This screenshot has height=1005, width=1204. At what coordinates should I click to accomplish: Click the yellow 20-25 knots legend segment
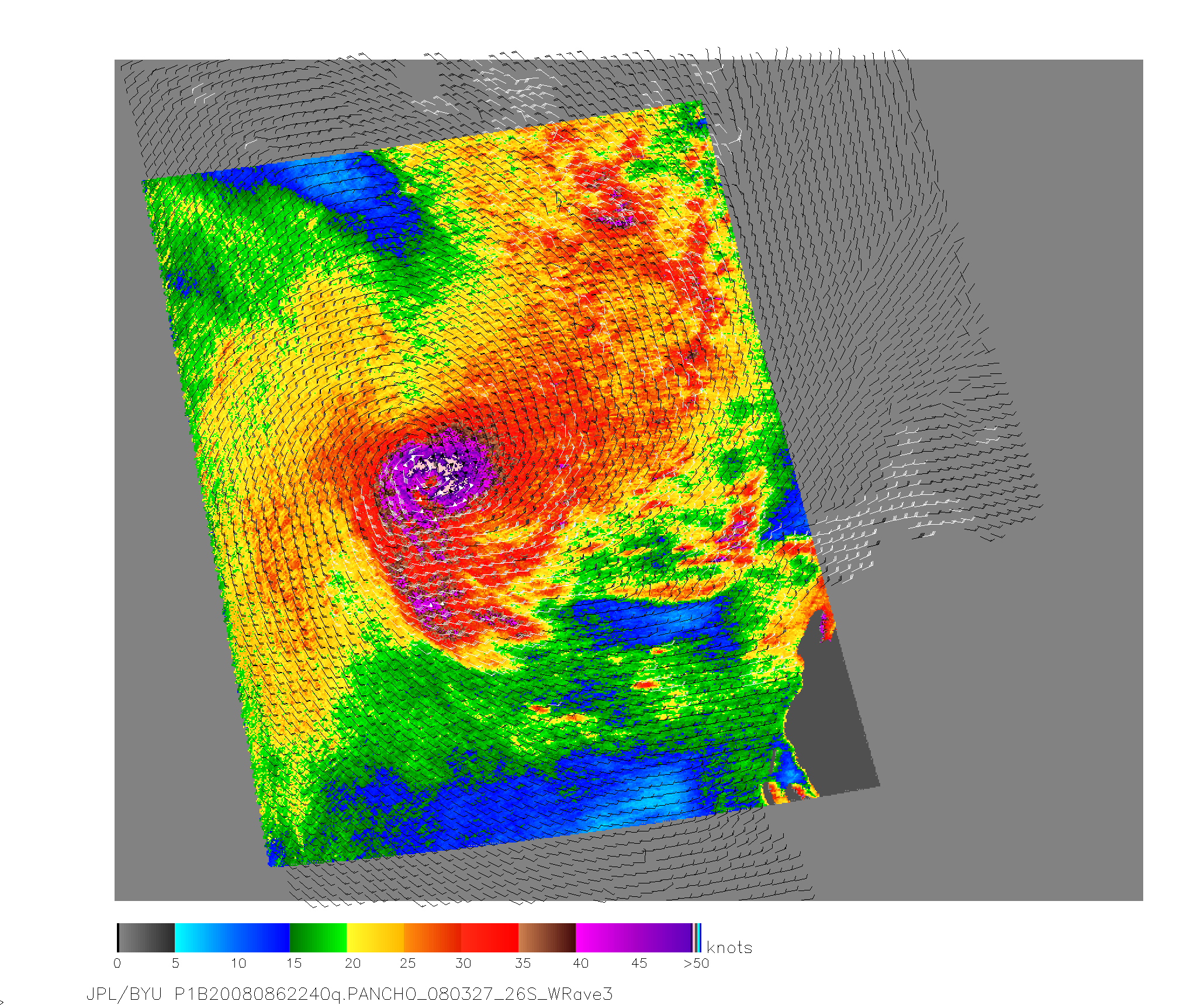tap(375, 938)
